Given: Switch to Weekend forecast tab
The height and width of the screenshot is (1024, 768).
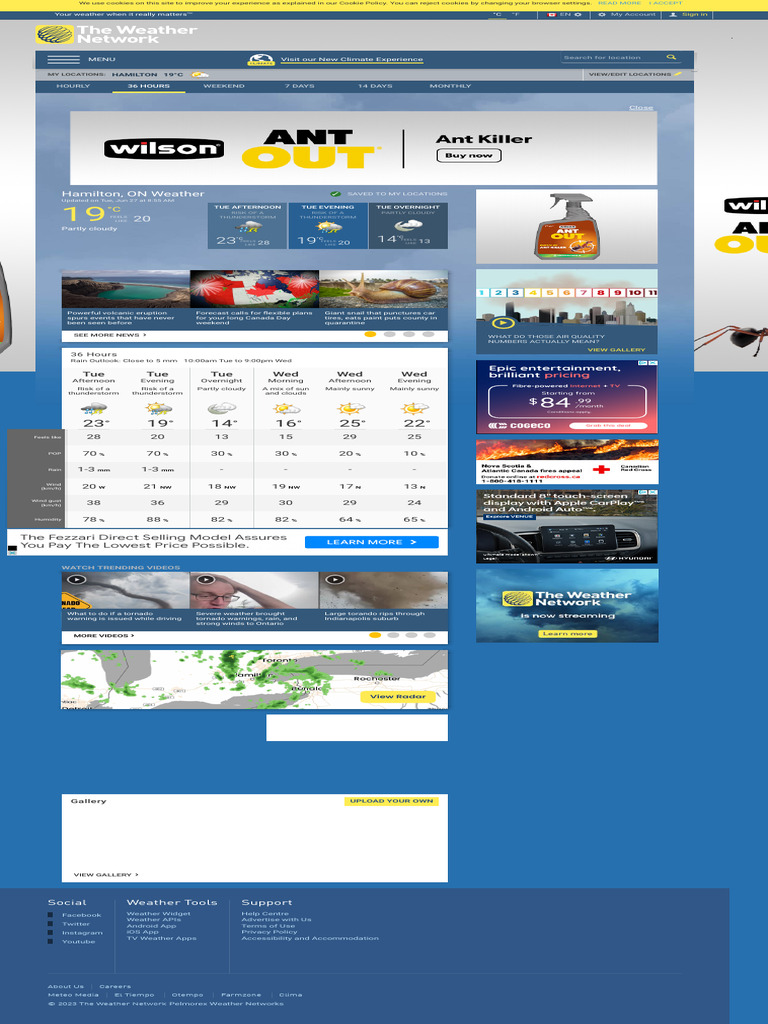Looking at the screenshot, I should 224,86.
